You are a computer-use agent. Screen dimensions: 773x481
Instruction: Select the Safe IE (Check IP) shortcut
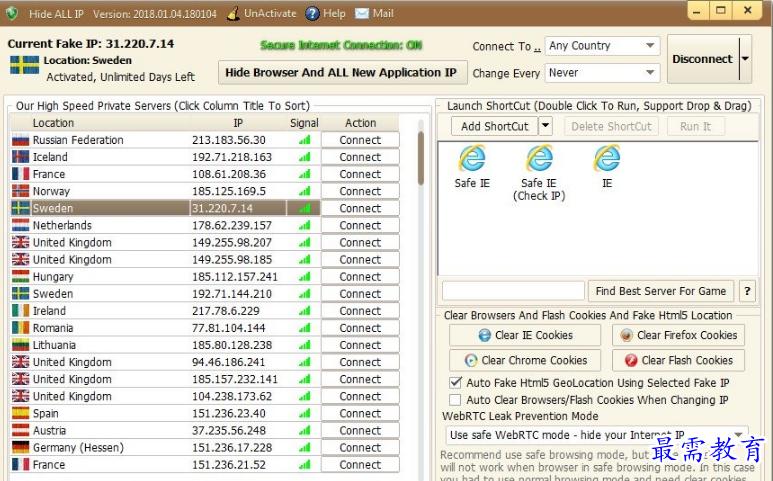click(x=539, y=158)
